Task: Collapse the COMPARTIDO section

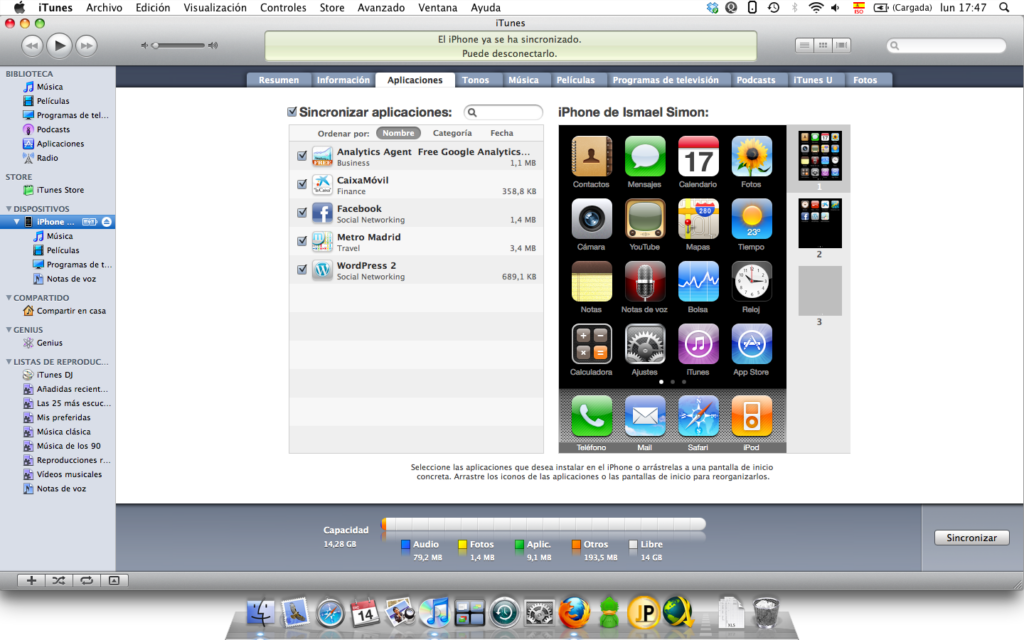Action: pyautogui.click(x=8, y=298)
